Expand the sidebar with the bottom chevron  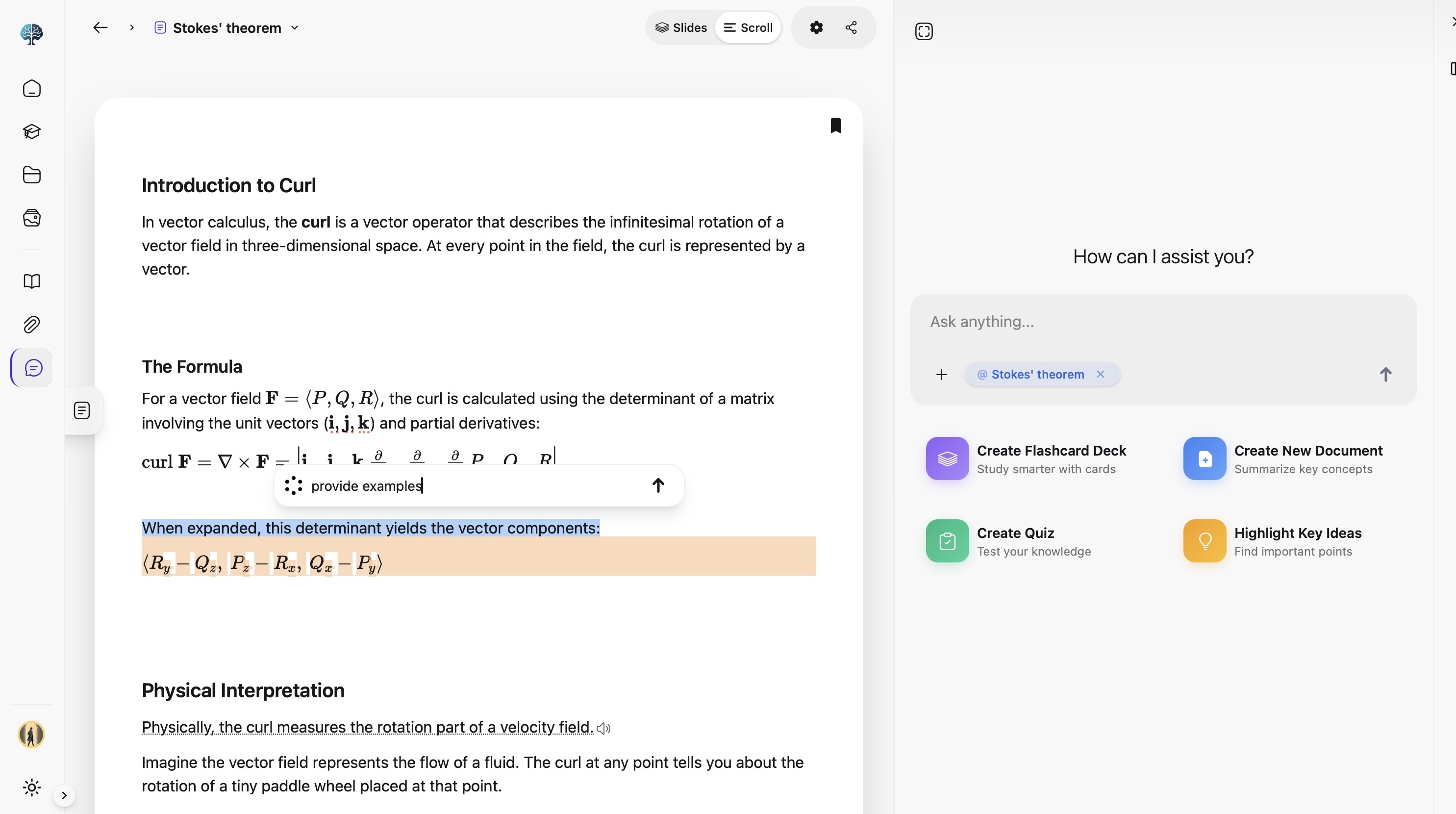coord(63,794)
